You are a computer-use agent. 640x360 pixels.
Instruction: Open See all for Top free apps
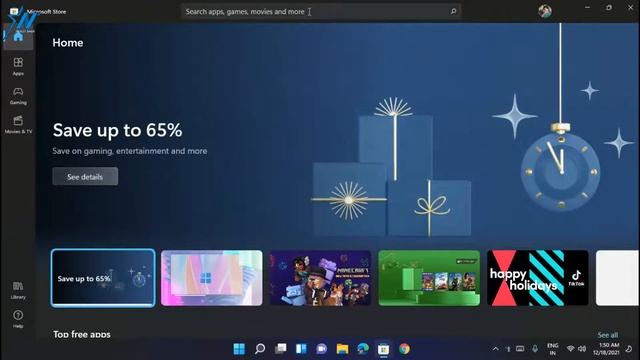point(607,335)
